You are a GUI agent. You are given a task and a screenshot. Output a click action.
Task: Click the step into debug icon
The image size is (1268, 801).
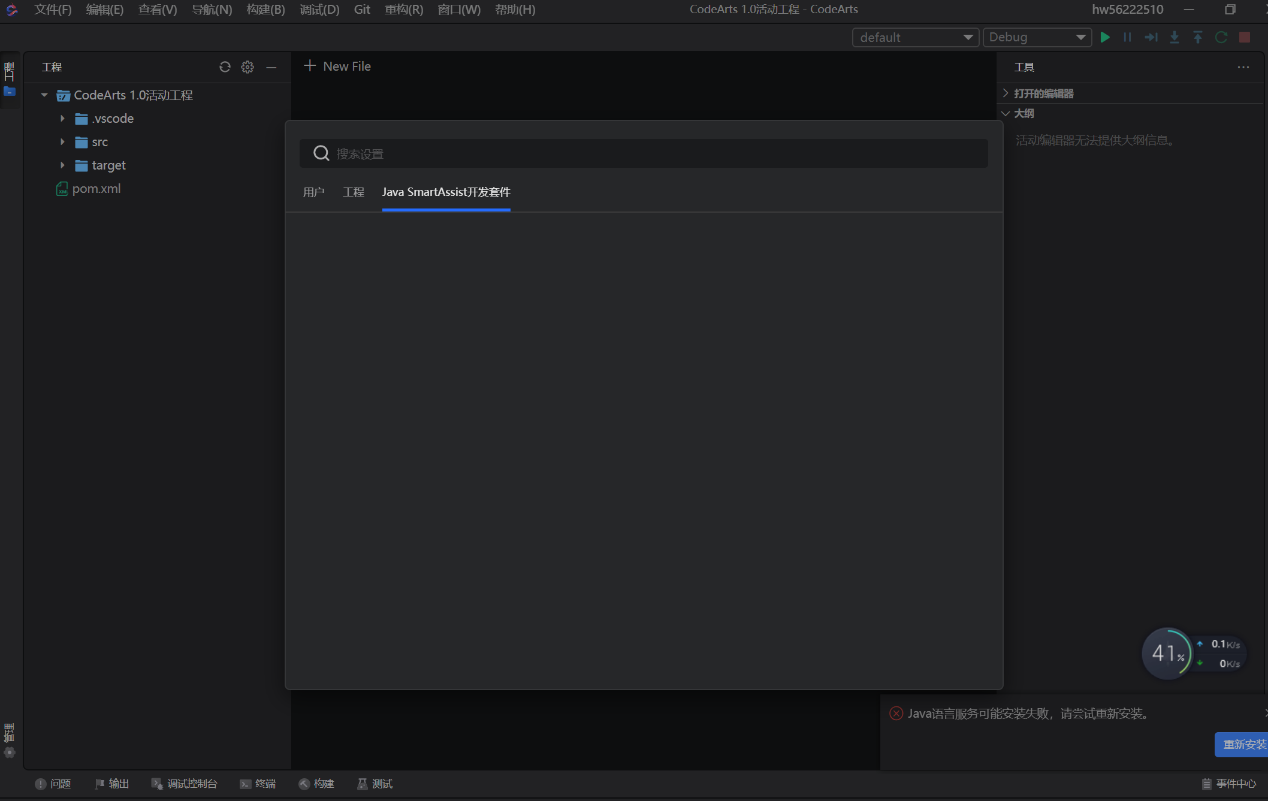(1174, 37)
